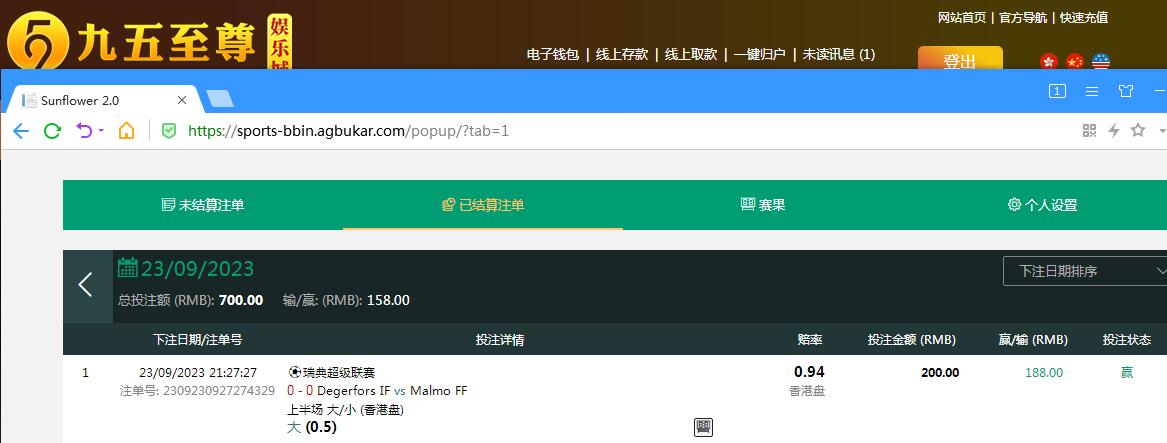Open the 电子钱包 link
Screen dimensions: 1167x443
tap(552, 54)
